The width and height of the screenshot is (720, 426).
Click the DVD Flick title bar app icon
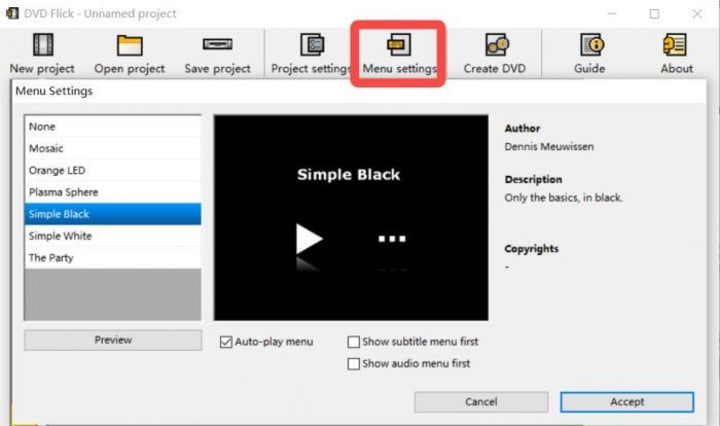tap(12, 13)
